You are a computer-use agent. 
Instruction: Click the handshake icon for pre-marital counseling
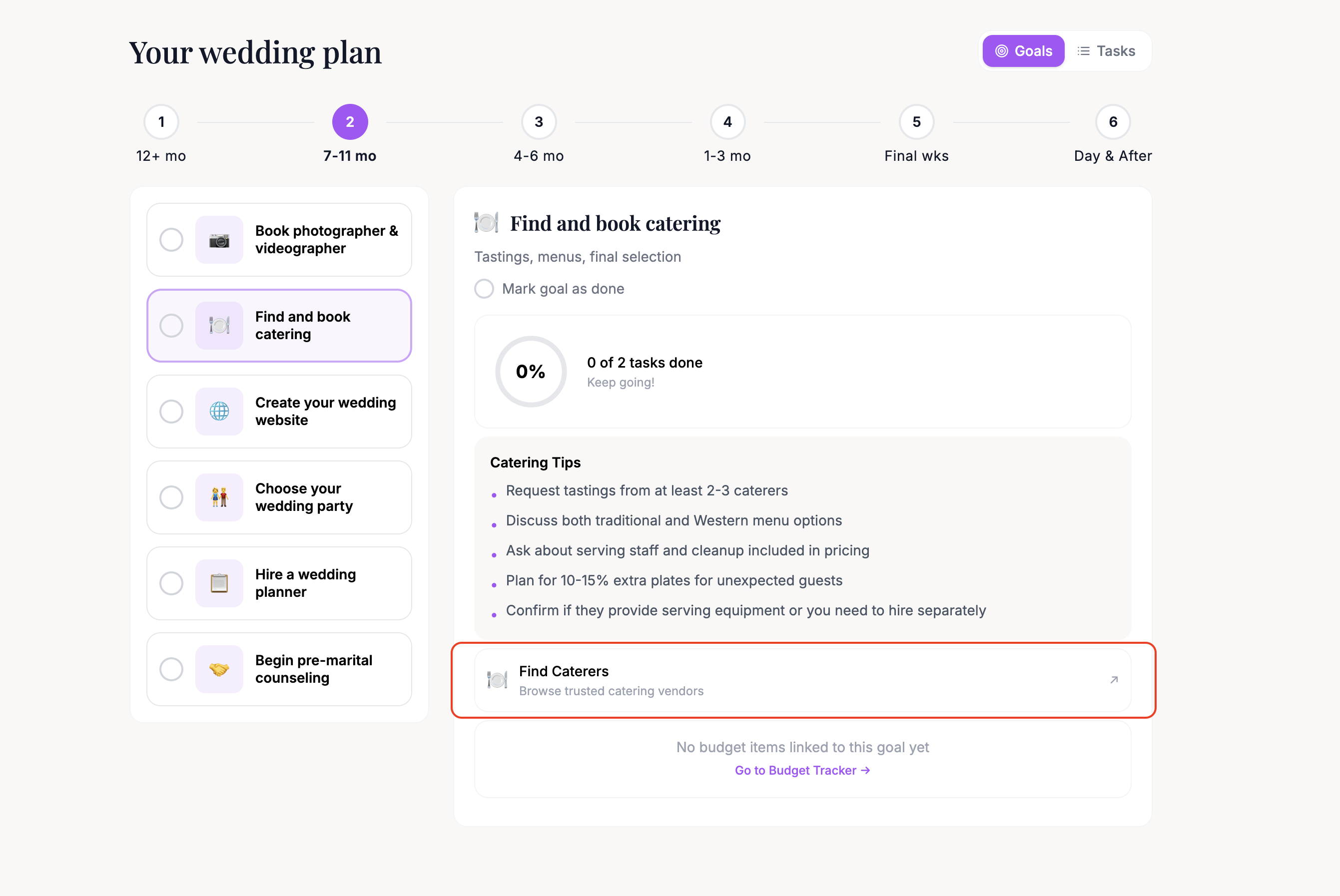219,669
